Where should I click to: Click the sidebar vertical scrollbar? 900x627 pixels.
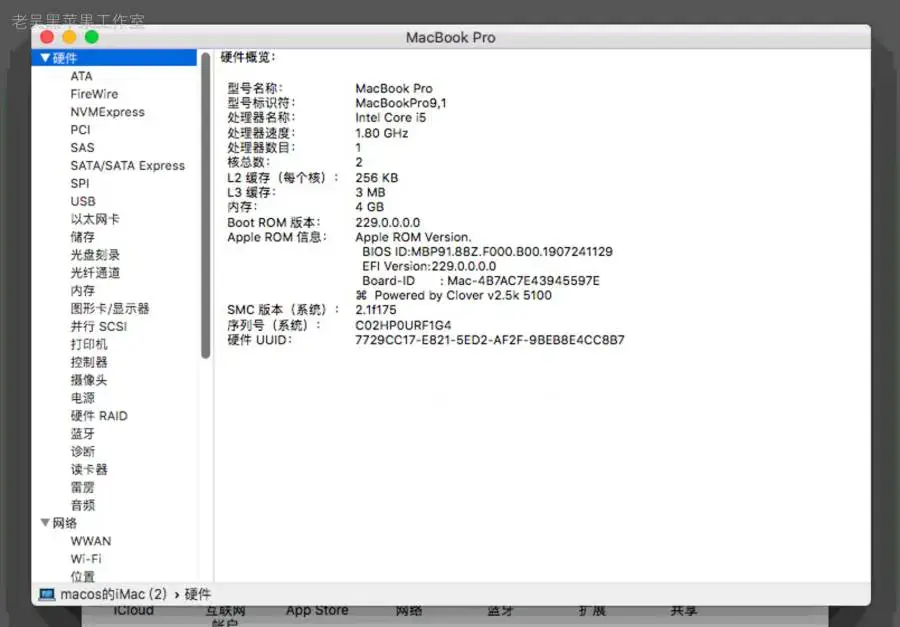tap(205, 206)
